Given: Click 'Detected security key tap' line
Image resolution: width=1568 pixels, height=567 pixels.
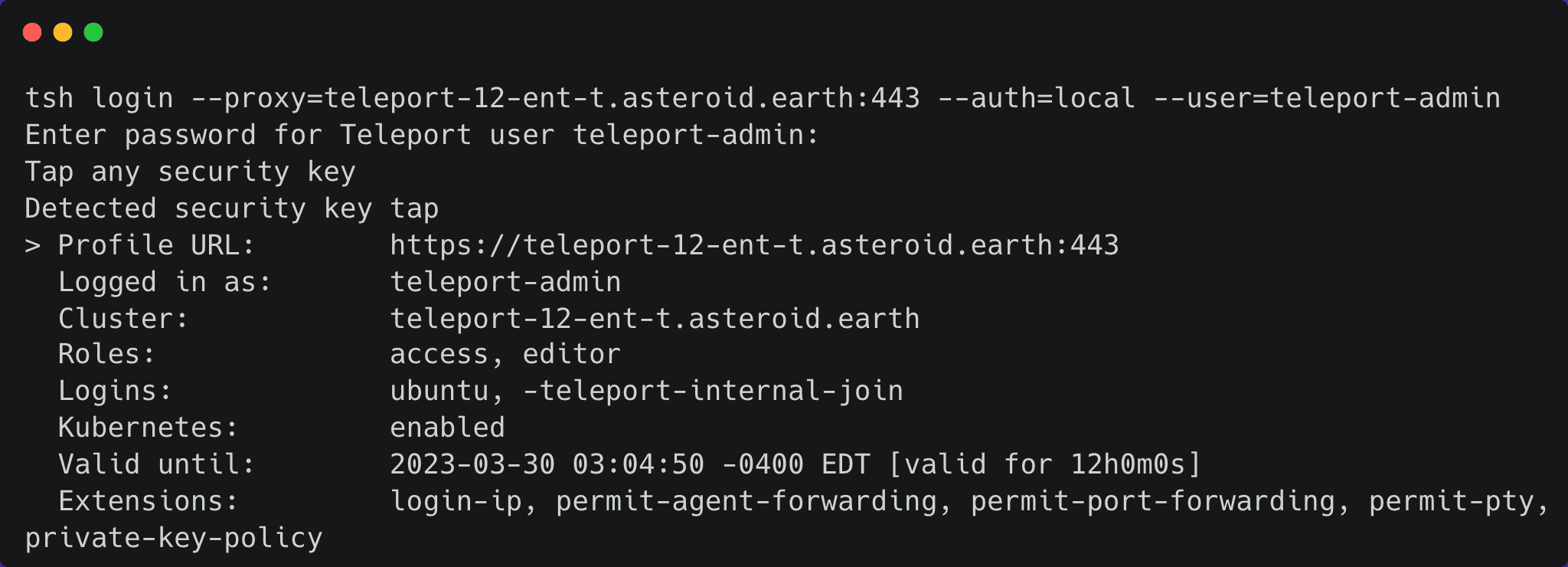Looking at the screenshot, I should (231, 208).
